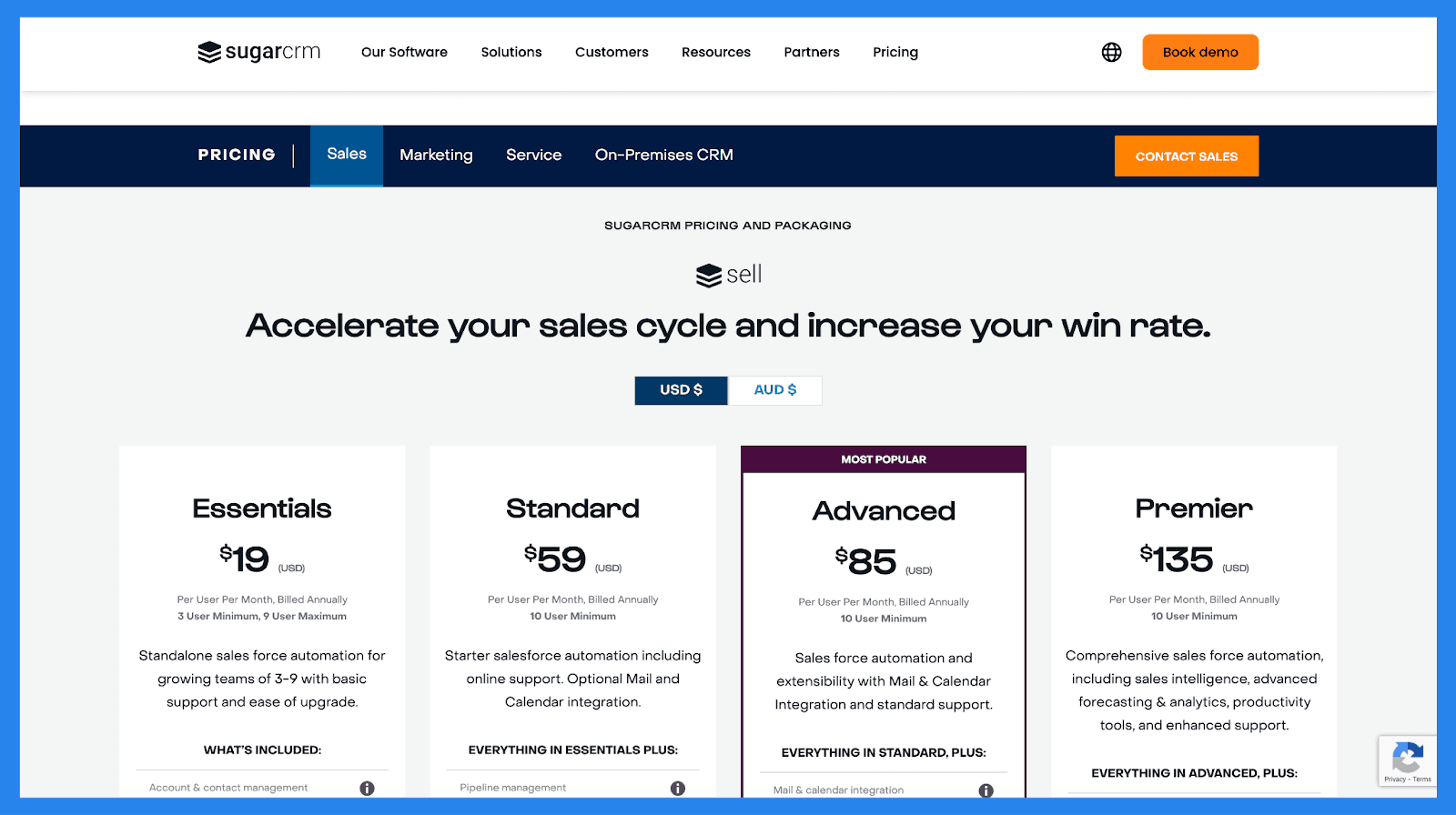
Task: Open the Resources menu
Action: pyautogui.click(x=716, y=52)
